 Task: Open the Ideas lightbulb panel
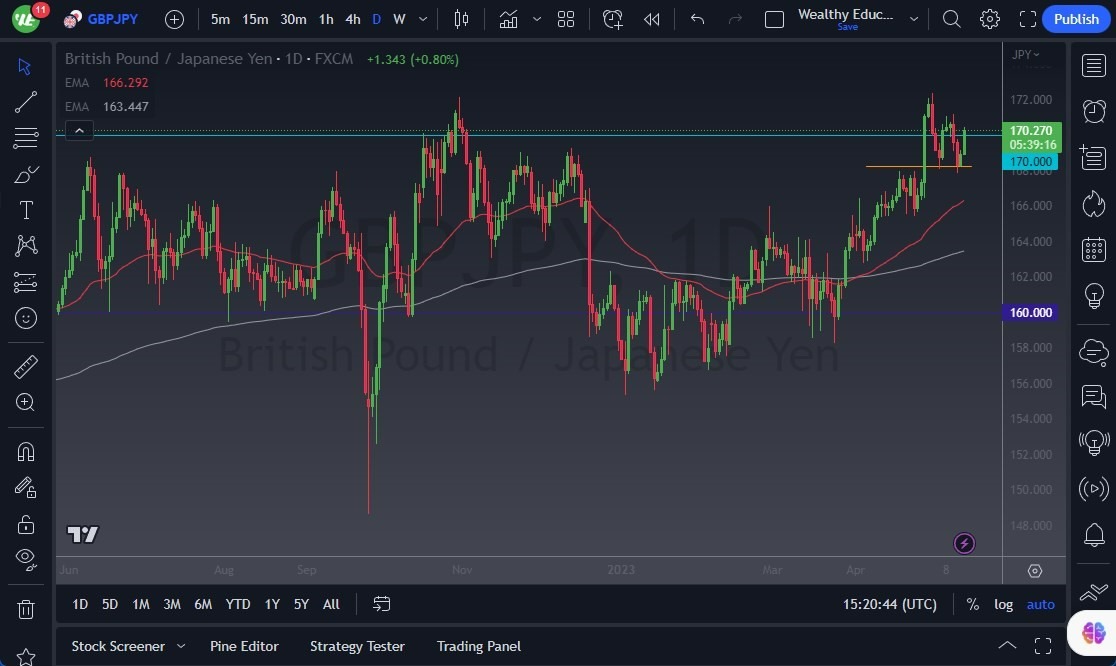1093,295
